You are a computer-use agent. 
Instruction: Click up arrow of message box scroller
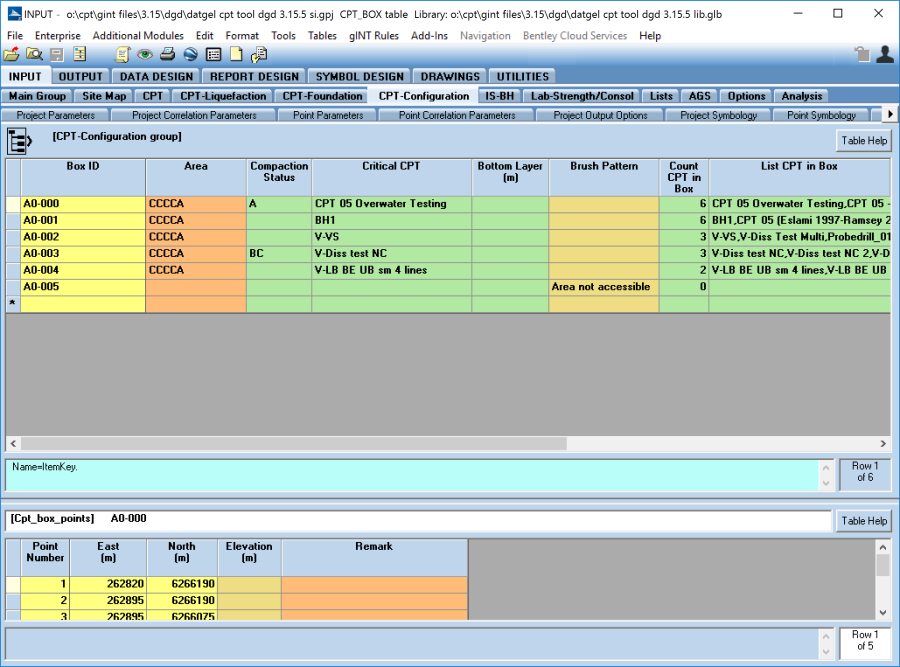coord(825,466)
